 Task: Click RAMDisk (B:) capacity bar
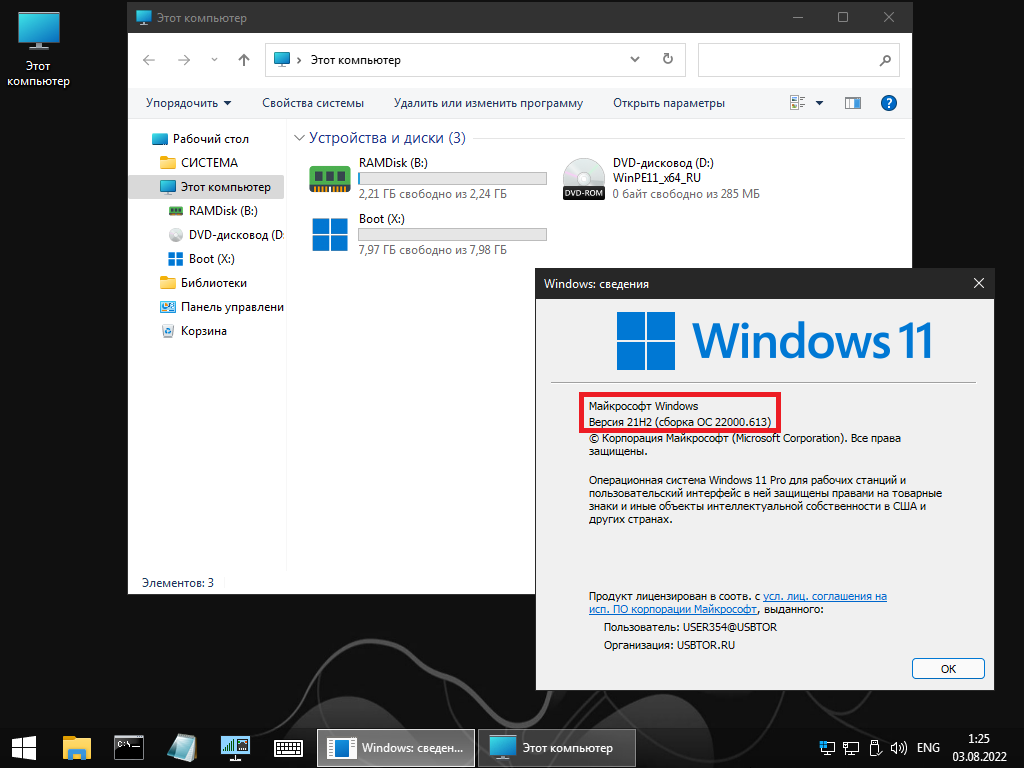[453, 178]
